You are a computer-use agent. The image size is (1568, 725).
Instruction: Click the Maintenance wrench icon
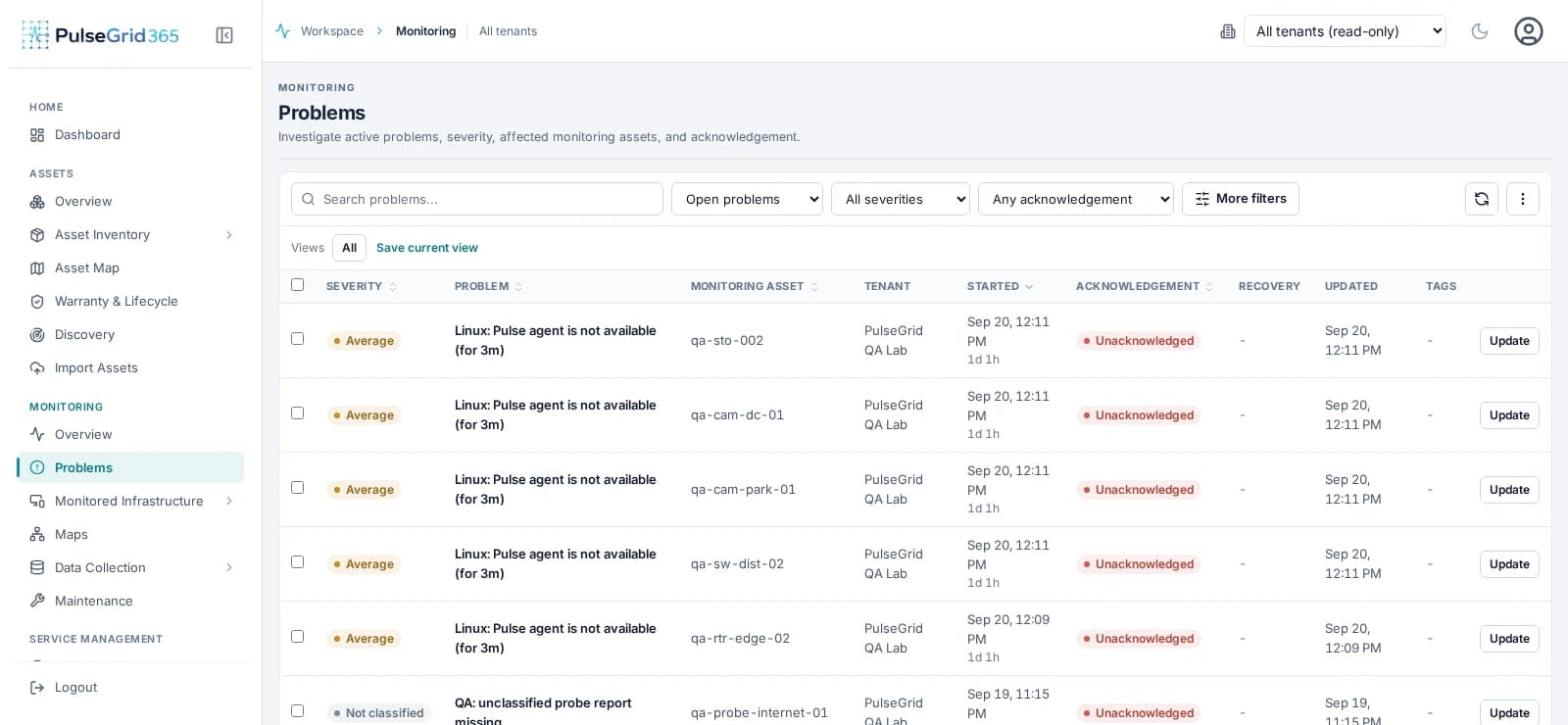pyautogui.click(x=37, y=602)
